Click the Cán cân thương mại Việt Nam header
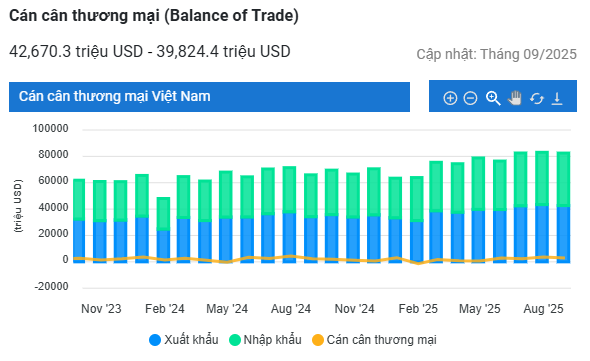This screenshot has width=590, height=361. (x=209, y=97)
